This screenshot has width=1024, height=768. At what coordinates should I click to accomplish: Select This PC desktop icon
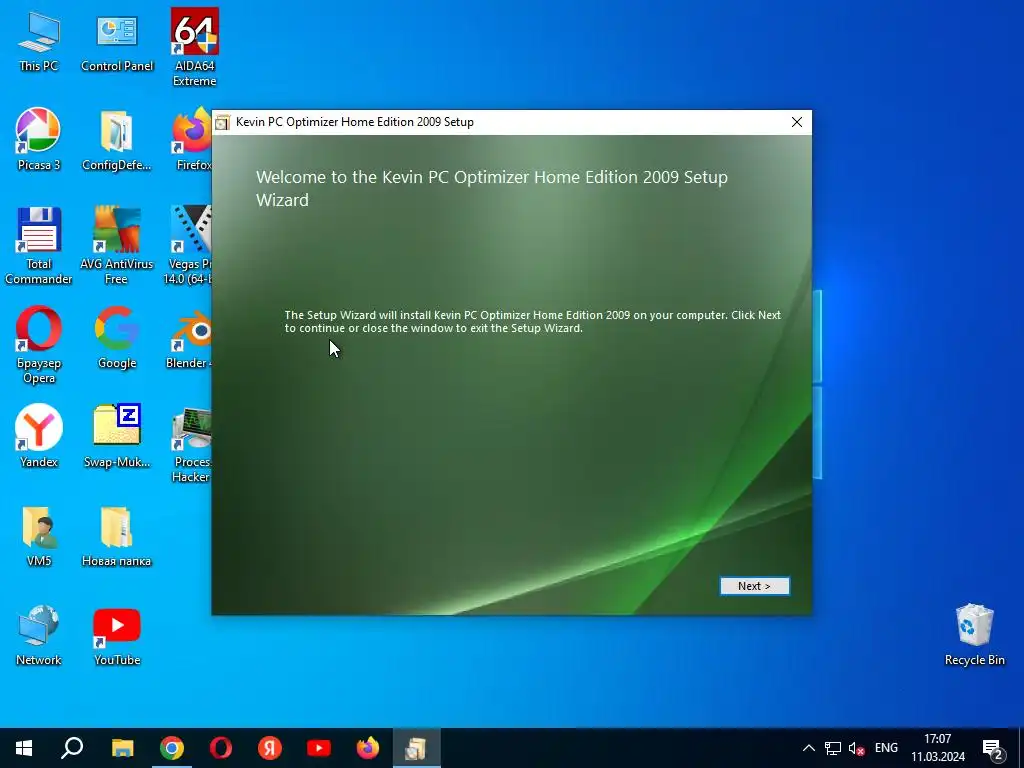point(39,40)
